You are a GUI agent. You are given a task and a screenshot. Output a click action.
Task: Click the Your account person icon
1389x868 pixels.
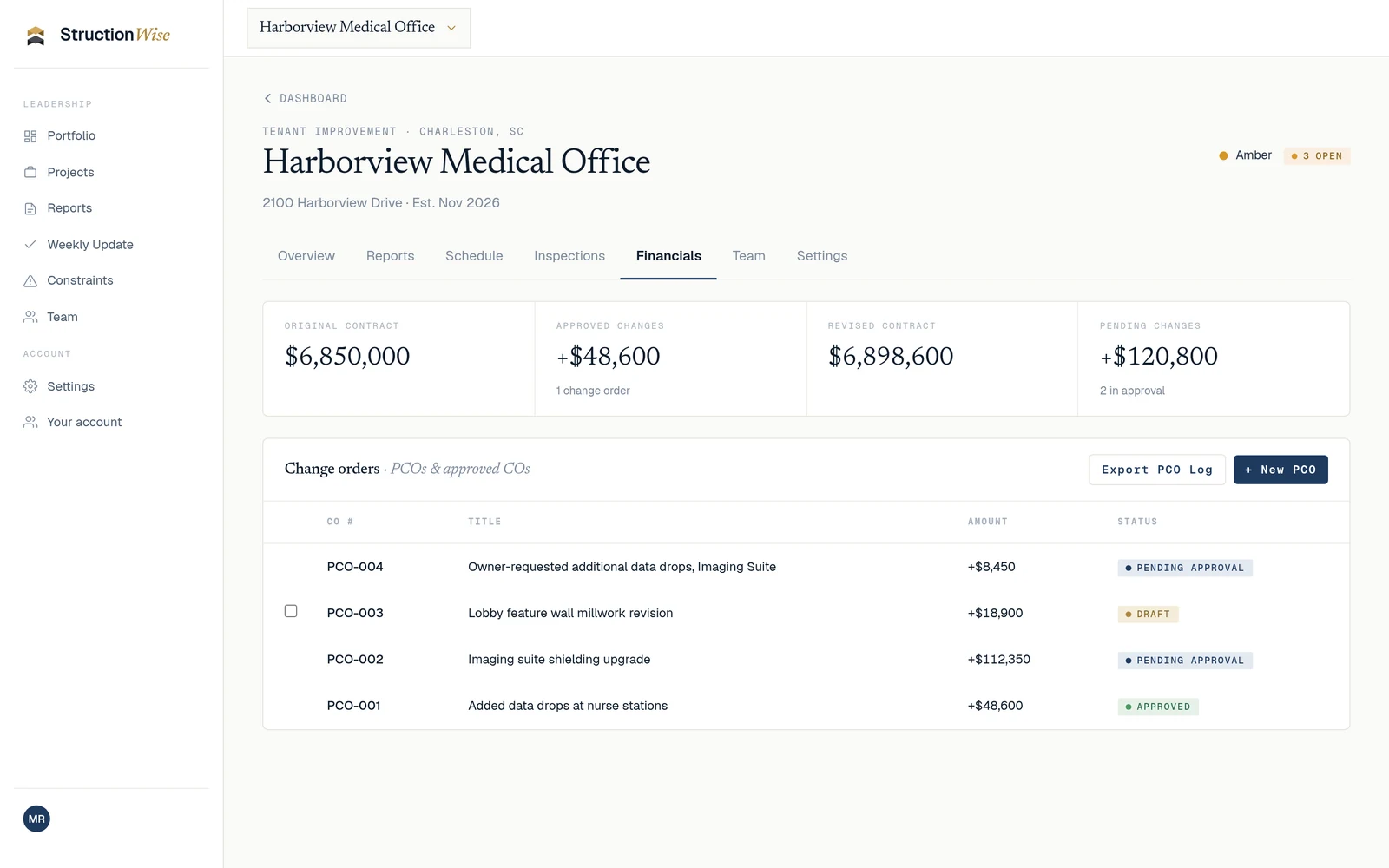pyautogui.click(x=30, y=422)
